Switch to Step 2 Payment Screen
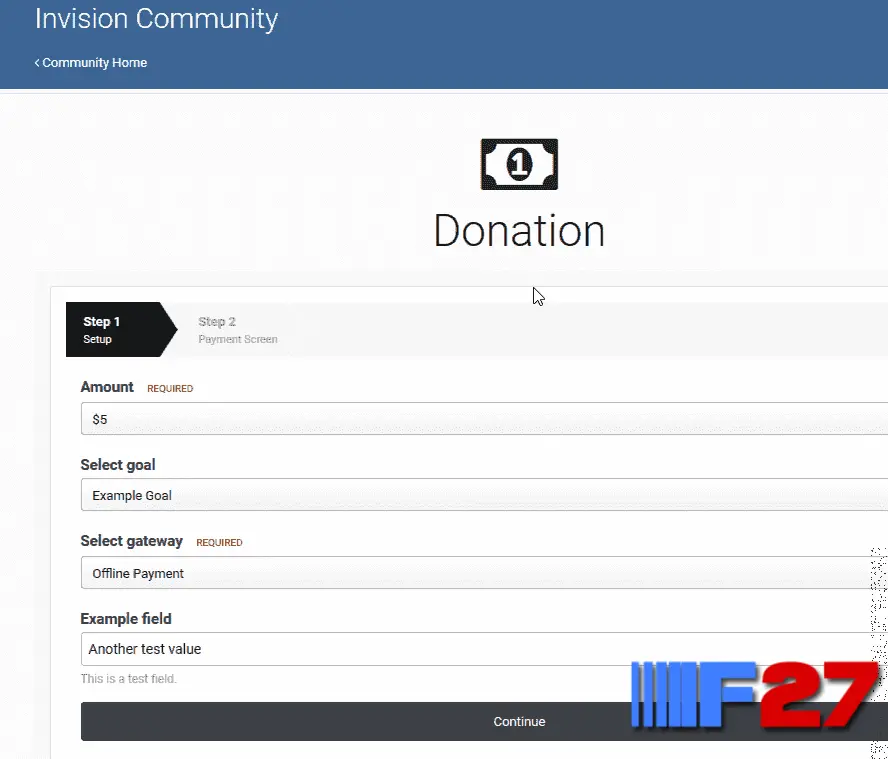 point(238,330)
